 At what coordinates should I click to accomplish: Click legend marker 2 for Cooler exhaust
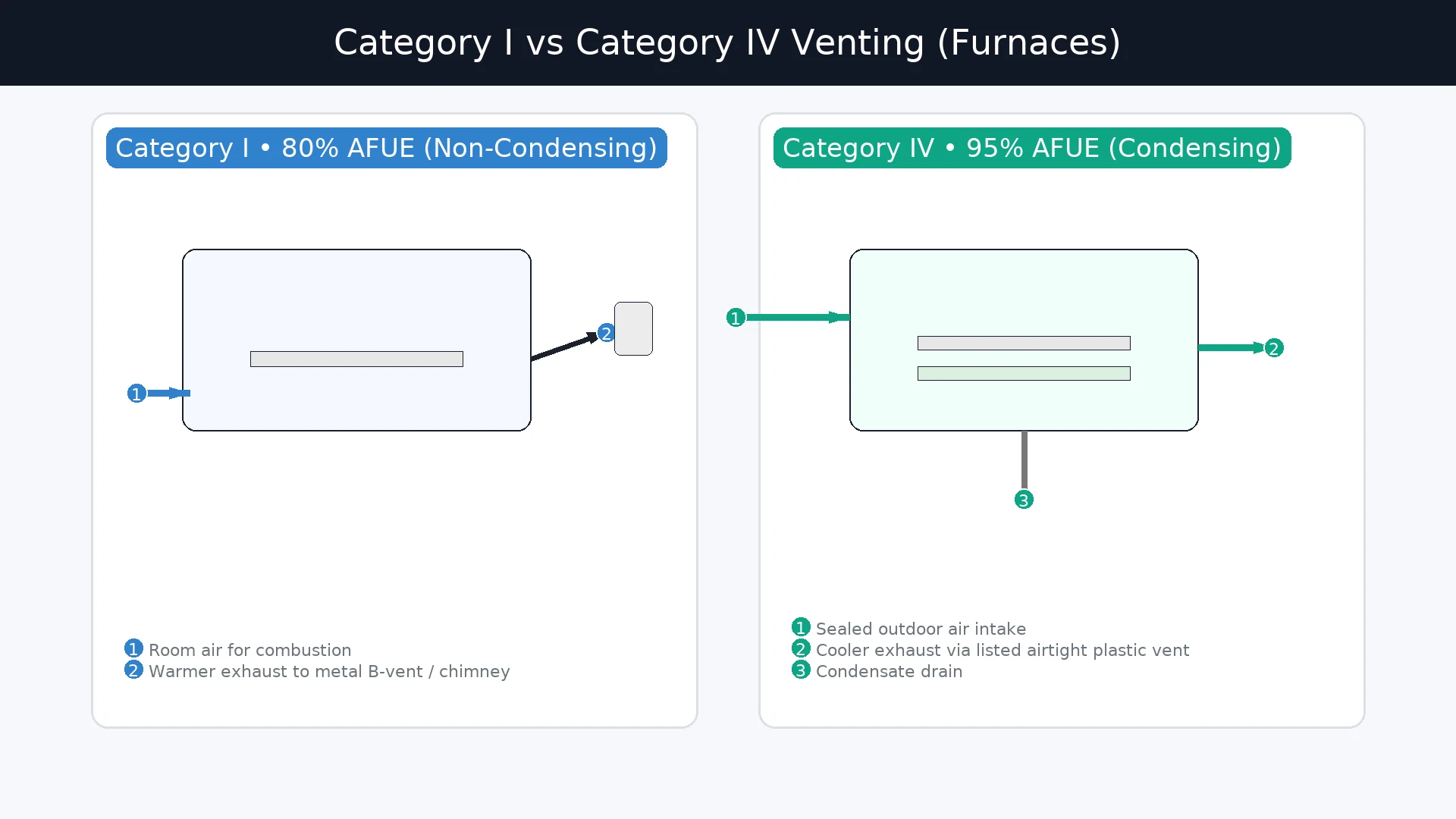(x=801, y=649)
